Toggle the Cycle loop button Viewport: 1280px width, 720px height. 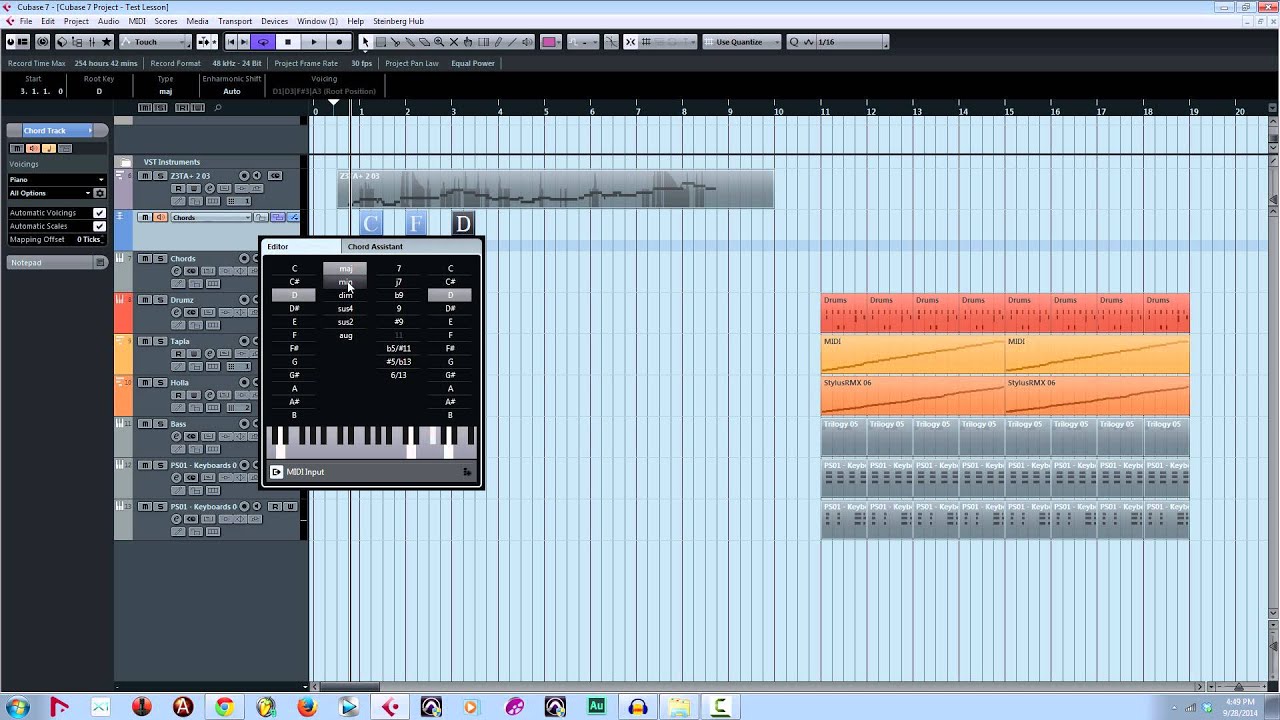coord(263,42)
